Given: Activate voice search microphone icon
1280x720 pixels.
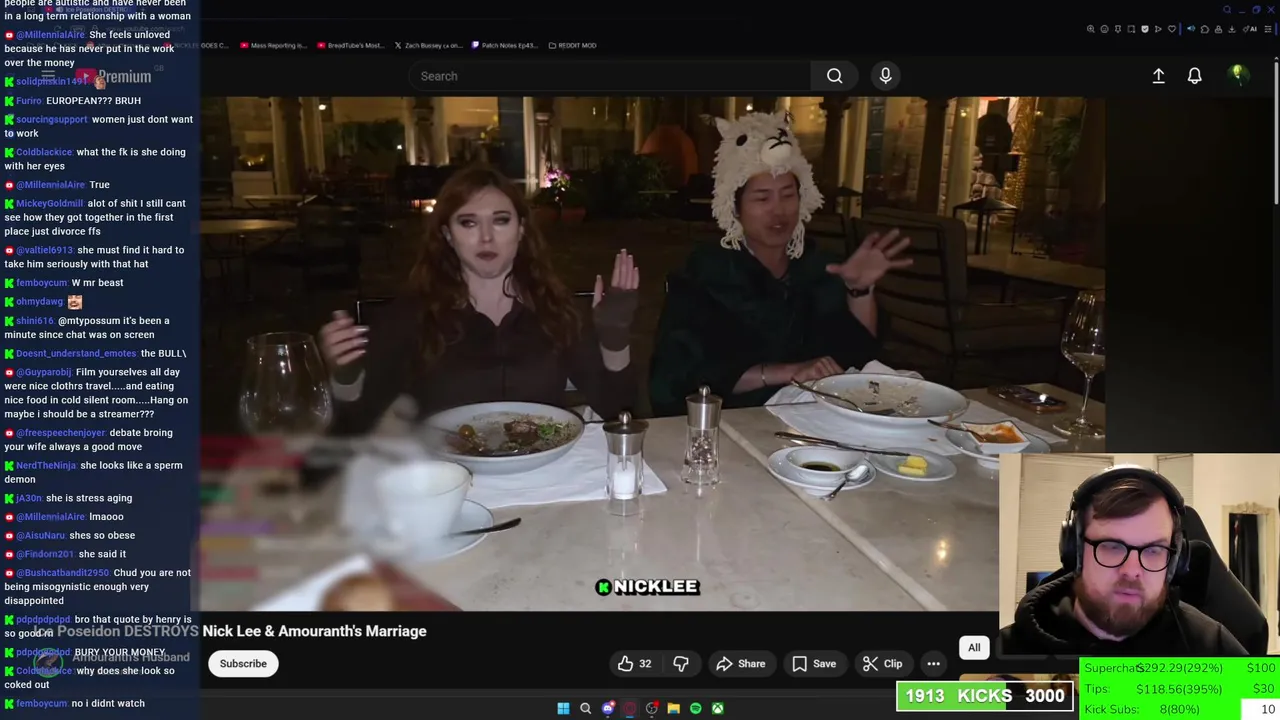Looking at the screenshot, I should coord(885,76).
